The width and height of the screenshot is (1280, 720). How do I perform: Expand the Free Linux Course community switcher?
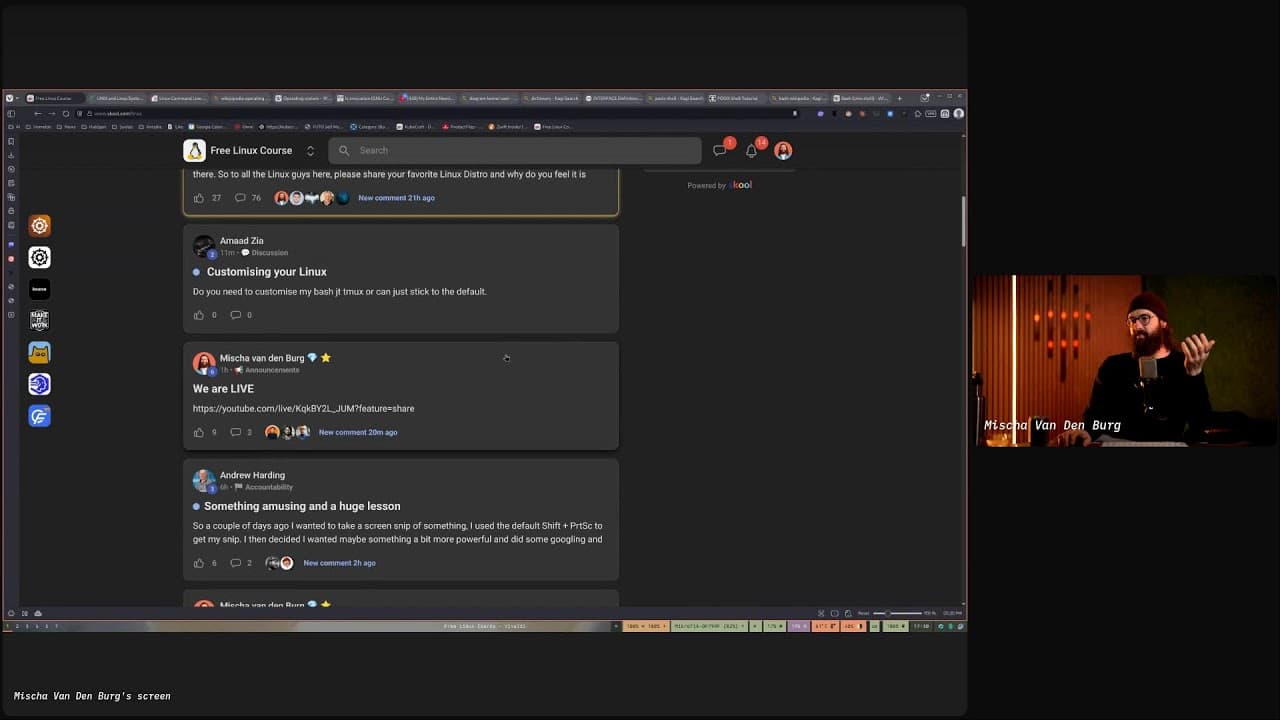310,150
